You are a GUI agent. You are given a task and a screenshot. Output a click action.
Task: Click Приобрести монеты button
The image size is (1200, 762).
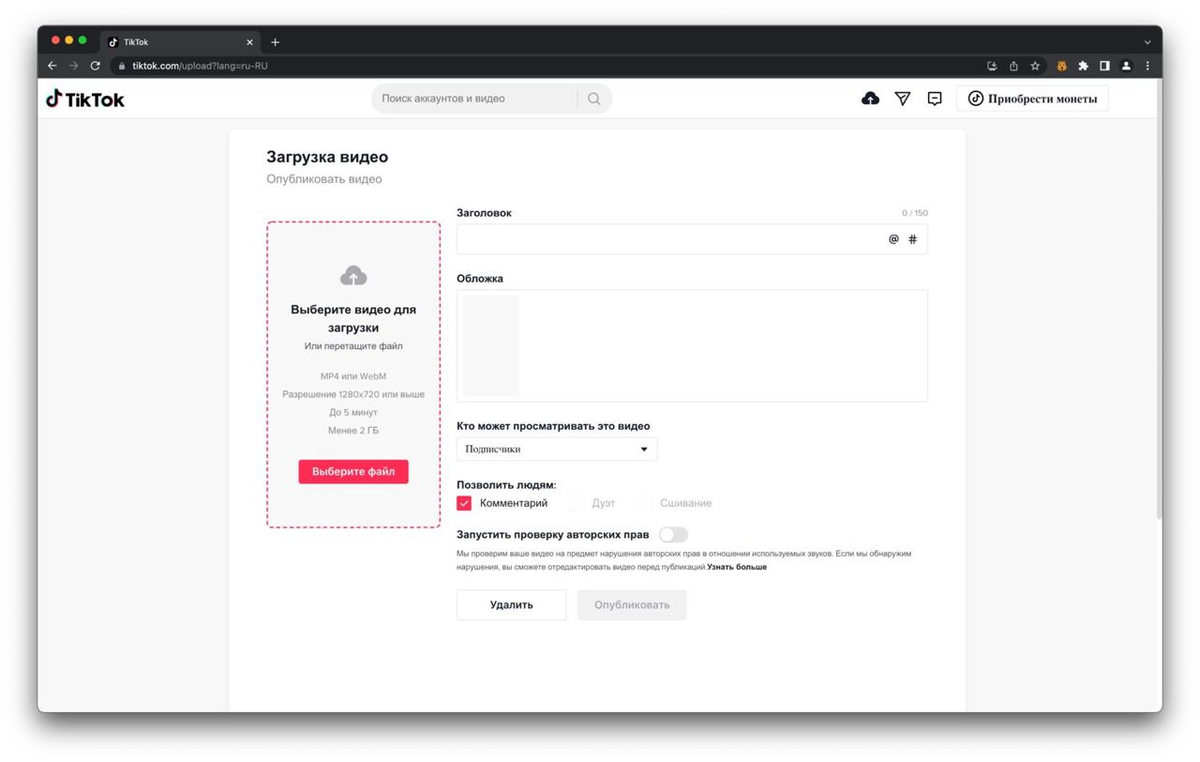(x=1032, y=98)
